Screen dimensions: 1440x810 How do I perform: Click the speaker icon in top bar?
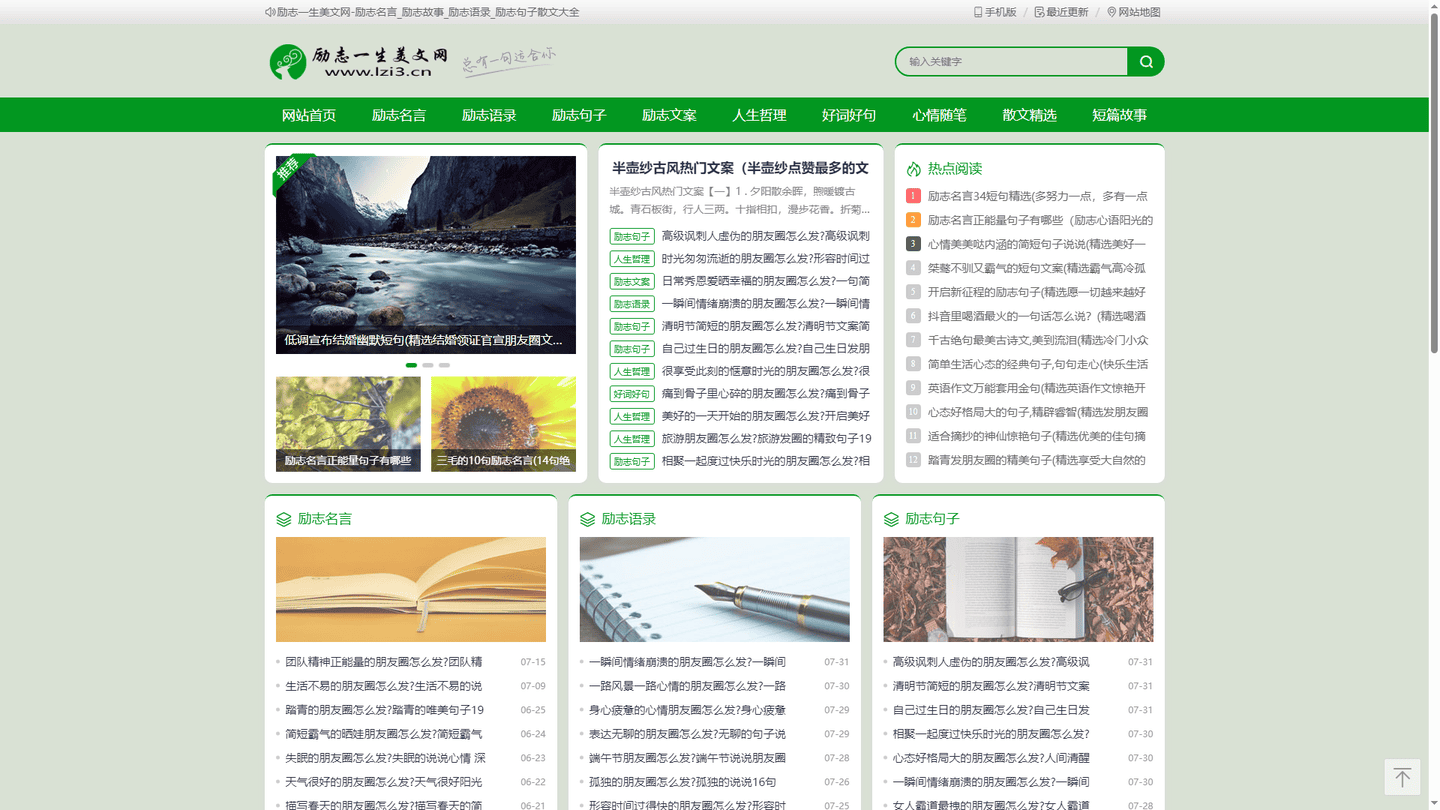point(270,12)
